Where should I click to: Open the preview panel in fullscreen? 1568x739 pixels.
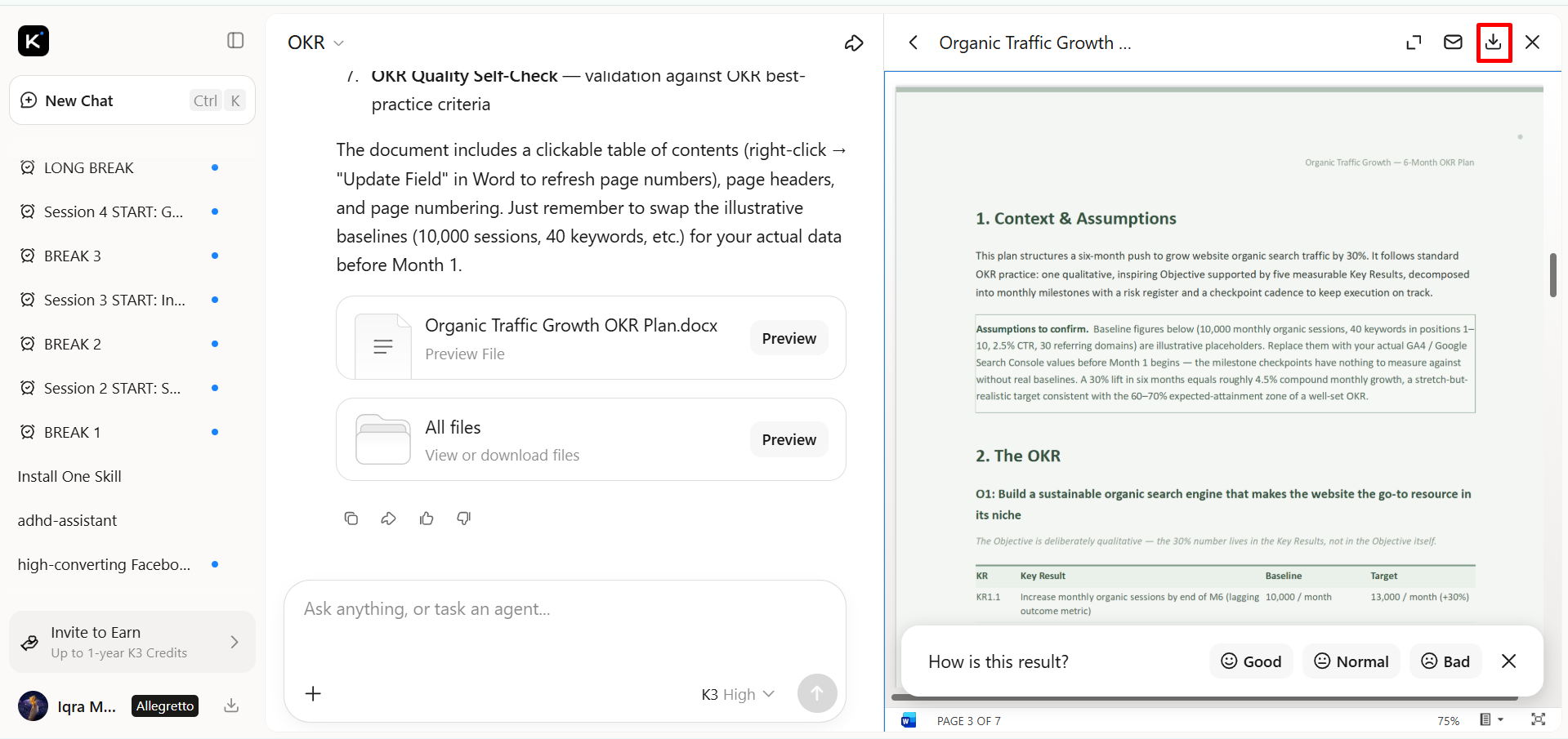pos(1414,42)
